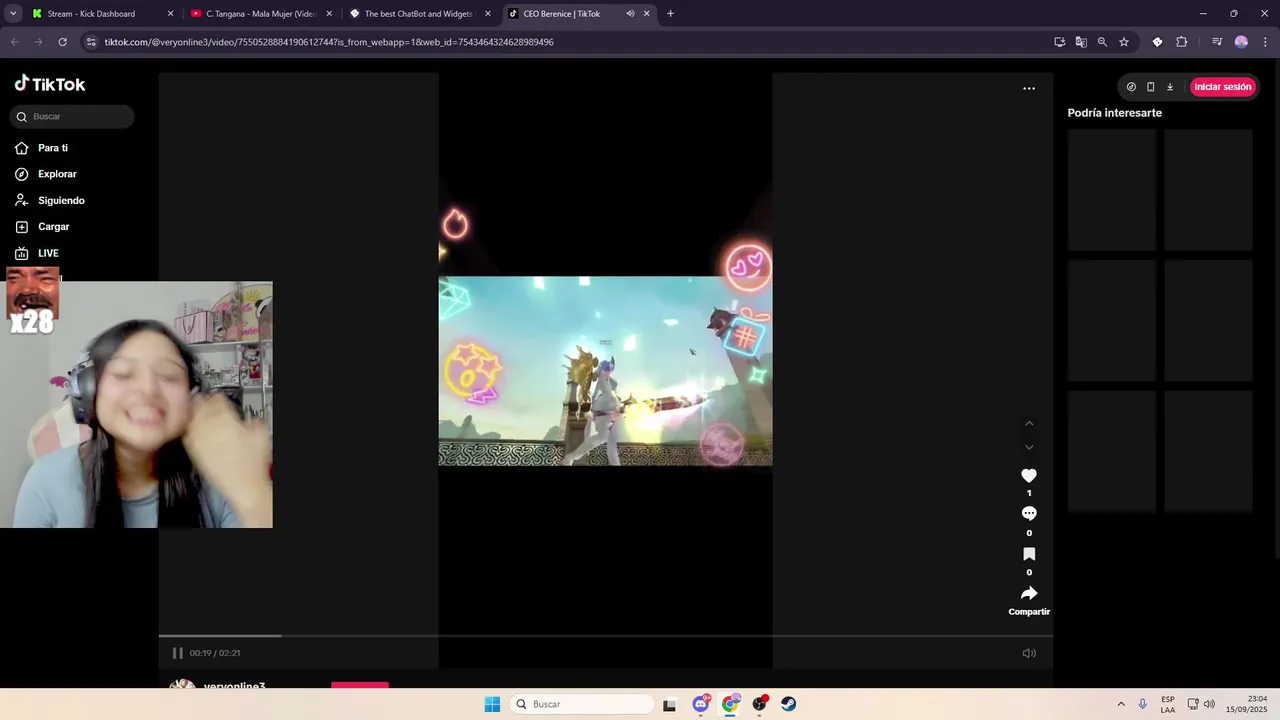Mute the TikTok video volume

(1029, 653)
